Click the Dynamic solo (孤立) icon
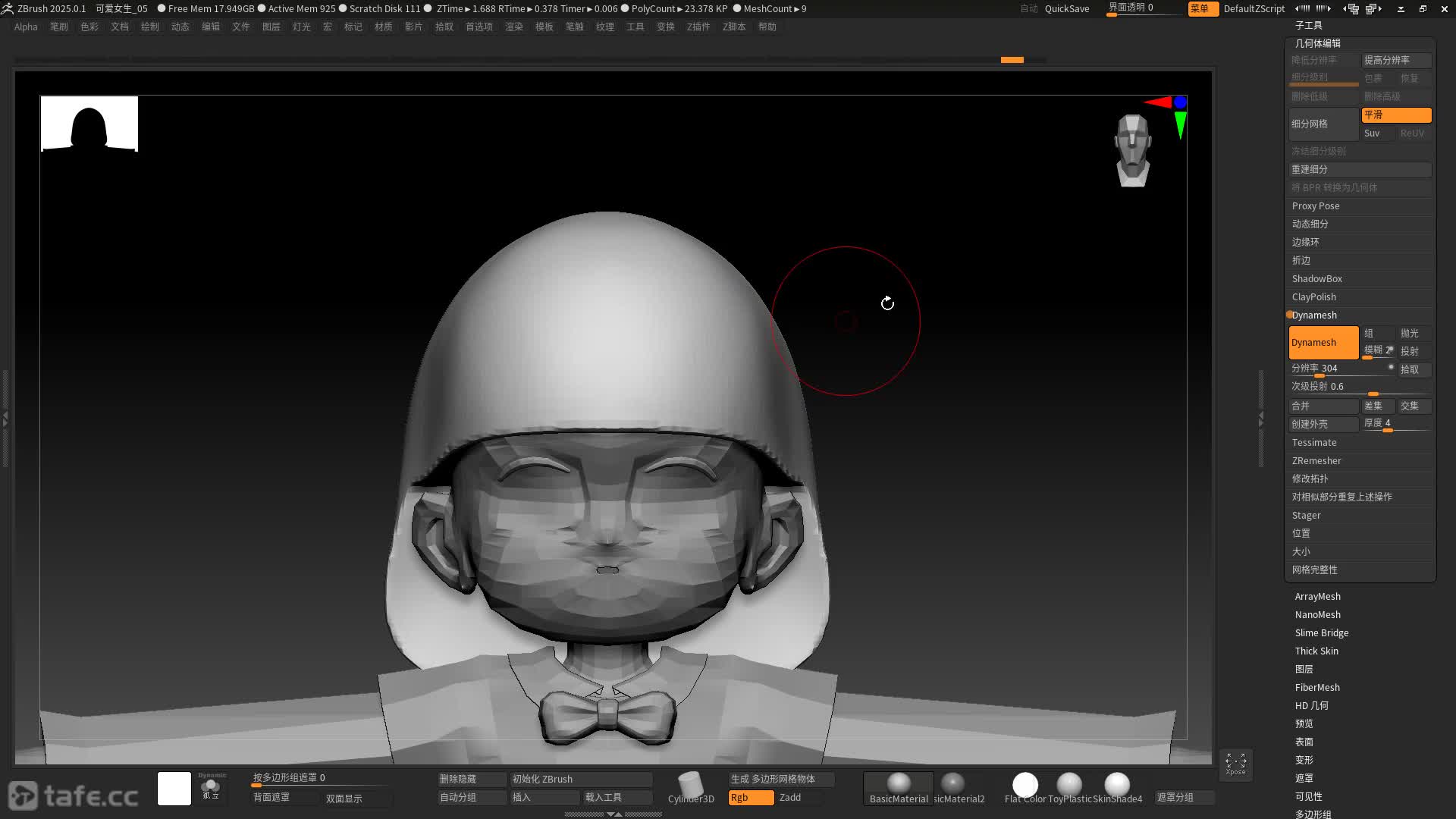The height and width of the screenshot is (819, 1456). pyautogui.click(x=211, y=786)
